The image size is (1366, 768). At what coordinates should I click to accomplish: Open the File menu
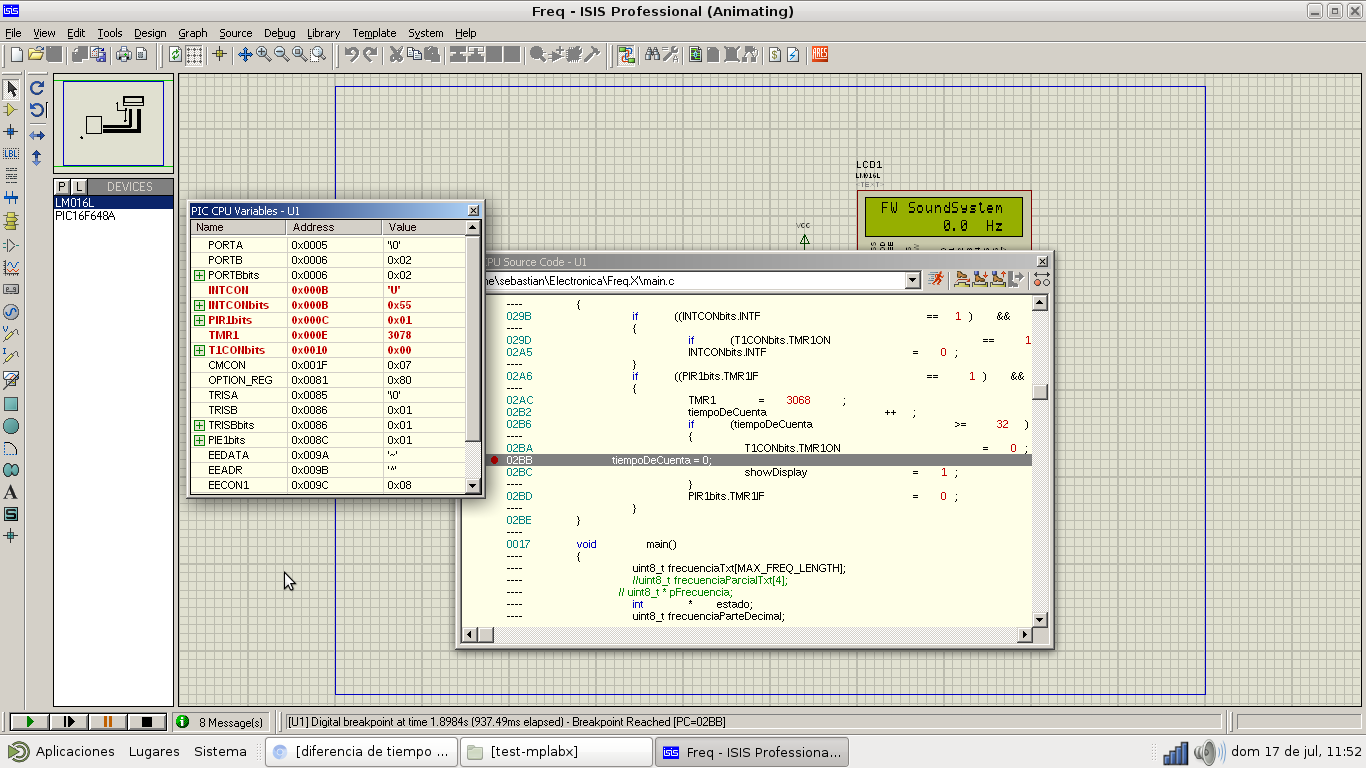point(13,33)
